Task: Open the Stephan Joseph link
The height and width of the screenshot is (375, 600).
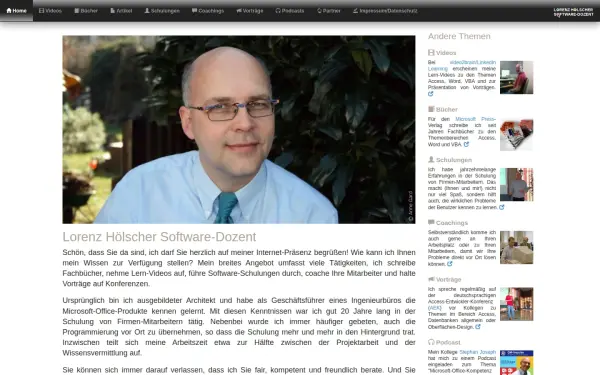Action: point(478,352)
